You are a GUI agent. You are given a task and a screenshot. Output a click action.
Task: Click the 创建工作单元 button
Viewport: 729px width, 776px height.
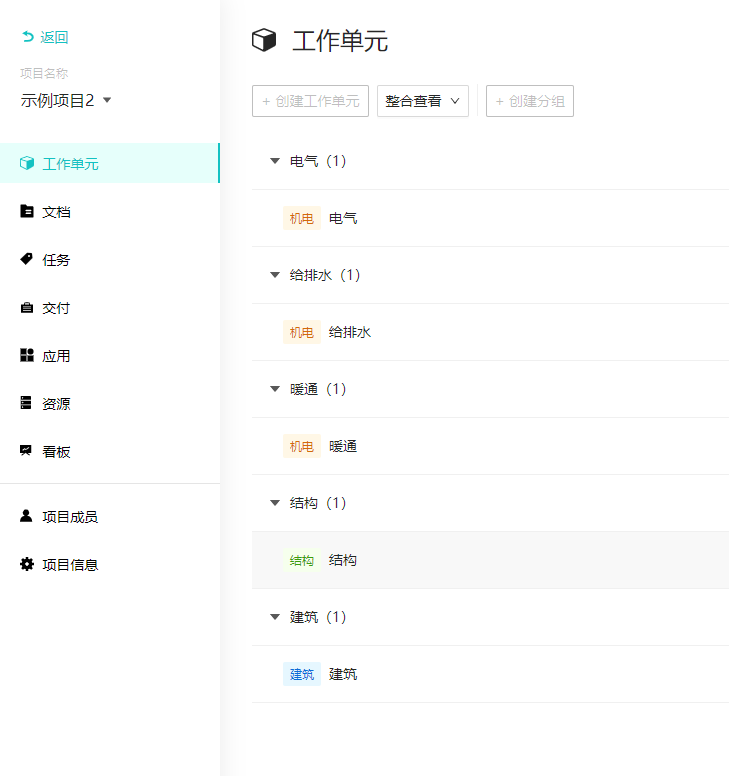tap(310, 101)
